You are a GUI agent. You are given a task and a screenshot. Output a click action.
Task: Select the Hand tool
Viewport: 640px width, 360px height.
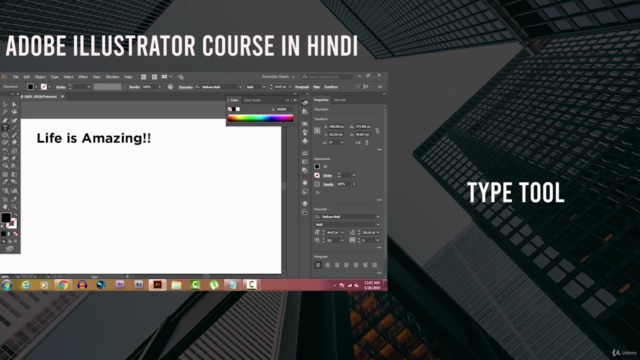(5, 207)
